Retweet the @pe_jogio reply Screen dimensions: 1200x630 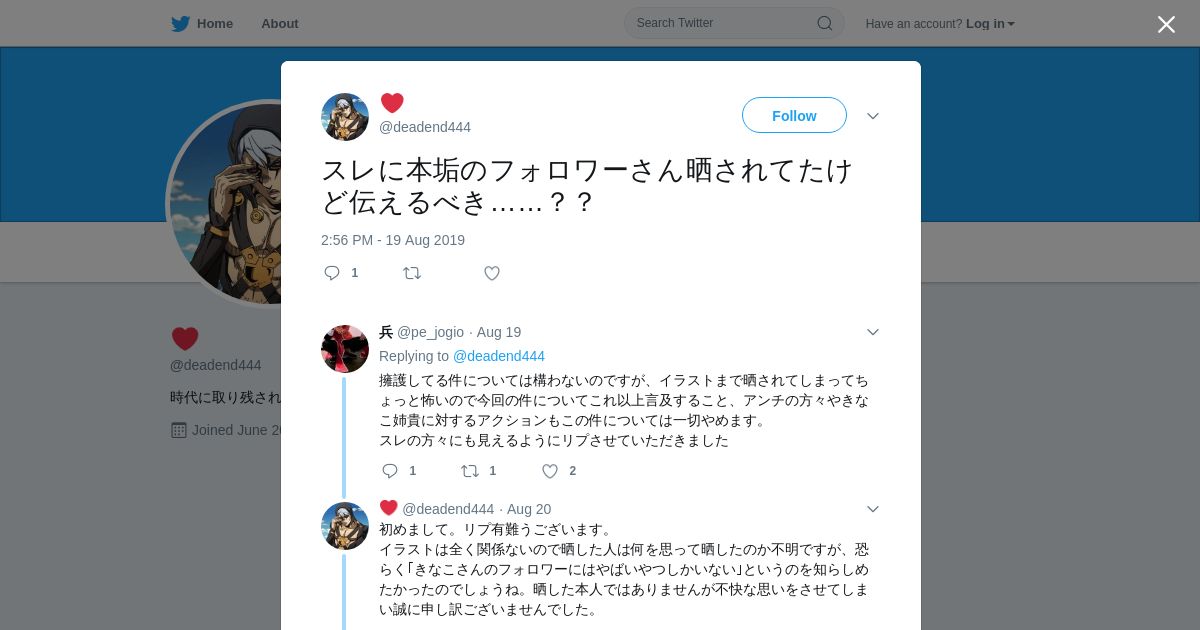470,471
